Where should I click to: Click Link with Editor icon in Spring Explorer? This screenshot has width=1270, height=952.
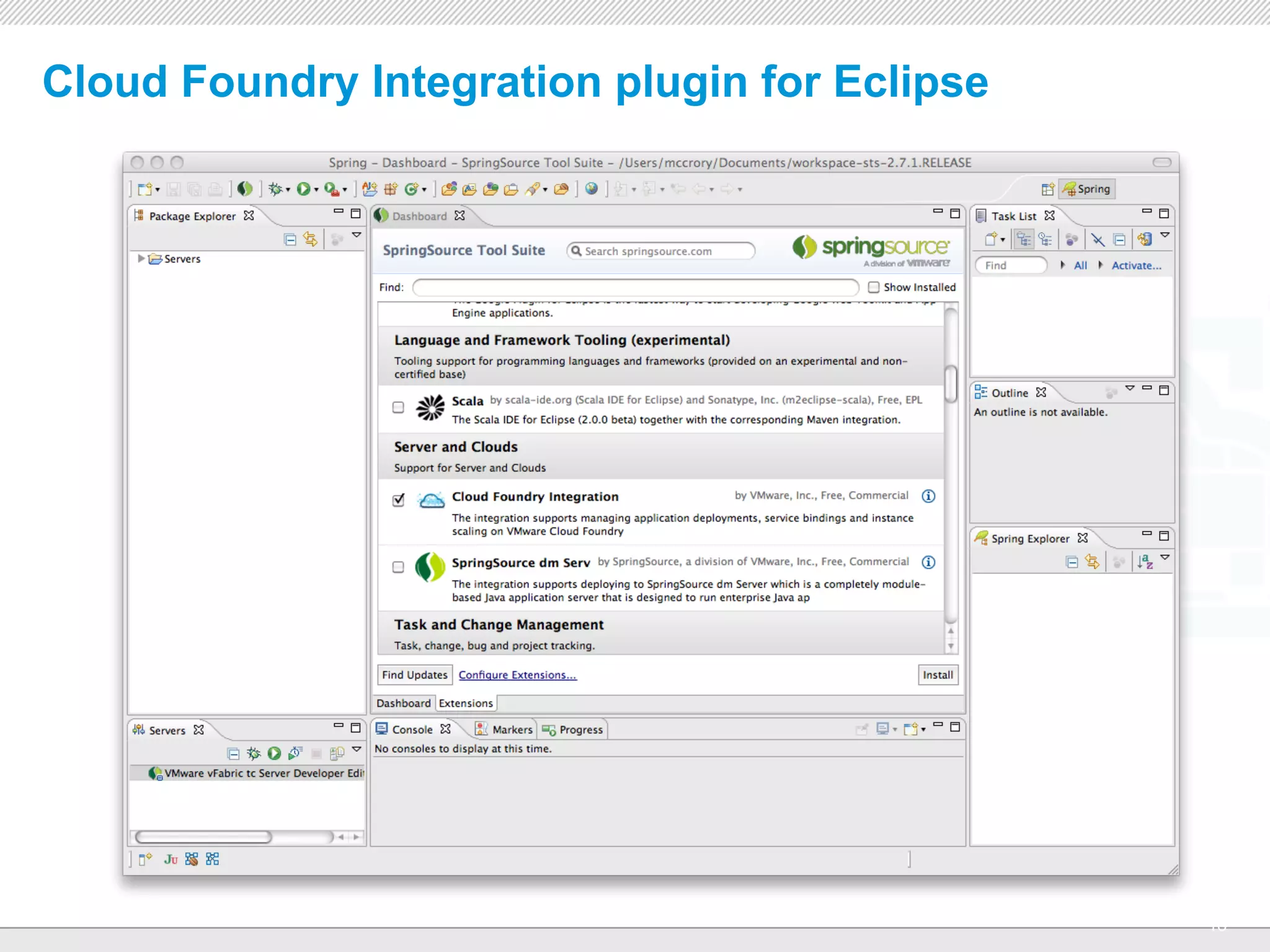click(1092, 562)
